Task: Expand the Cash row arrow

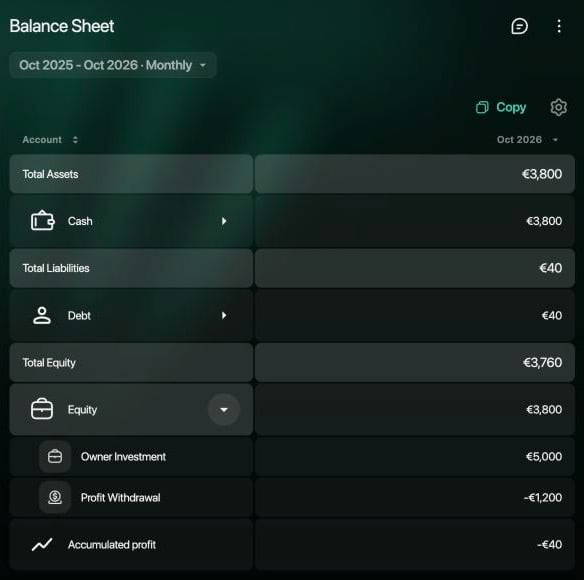Action: (x=224, y=221)
